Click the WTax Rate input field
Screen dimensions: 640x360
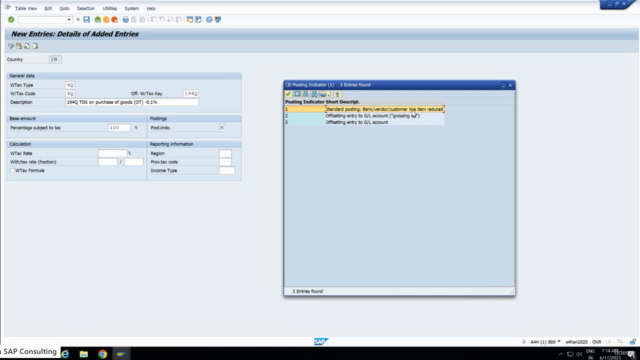click(113, 153)
